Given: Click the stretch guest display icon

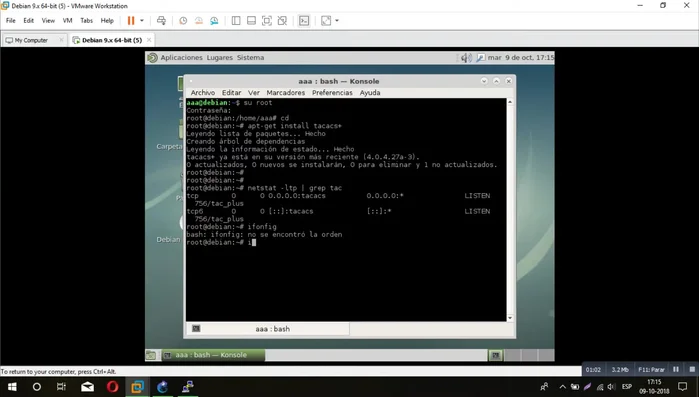Looking at the screenshot, I should tap(326, 20).
